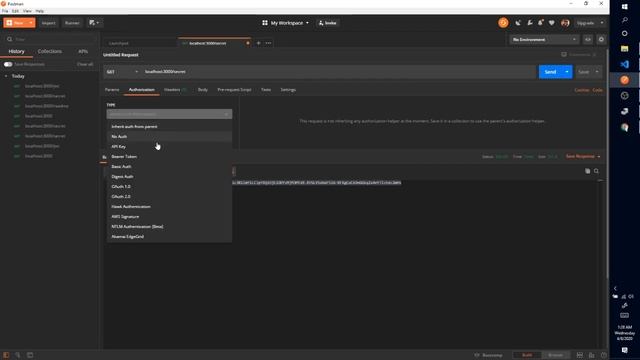This screenshot has height=360, width=640.
Task: Click Clear all in history
Action: [x=85, y=64]
